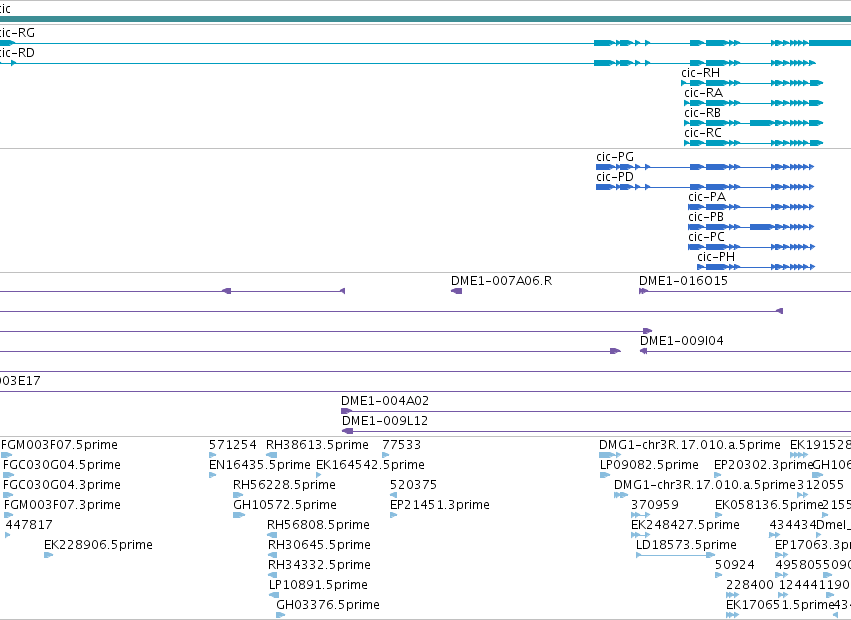Select the DME1-016O15 feature label
The height and width of the screenshot is (620, 851).
[683, 281]
